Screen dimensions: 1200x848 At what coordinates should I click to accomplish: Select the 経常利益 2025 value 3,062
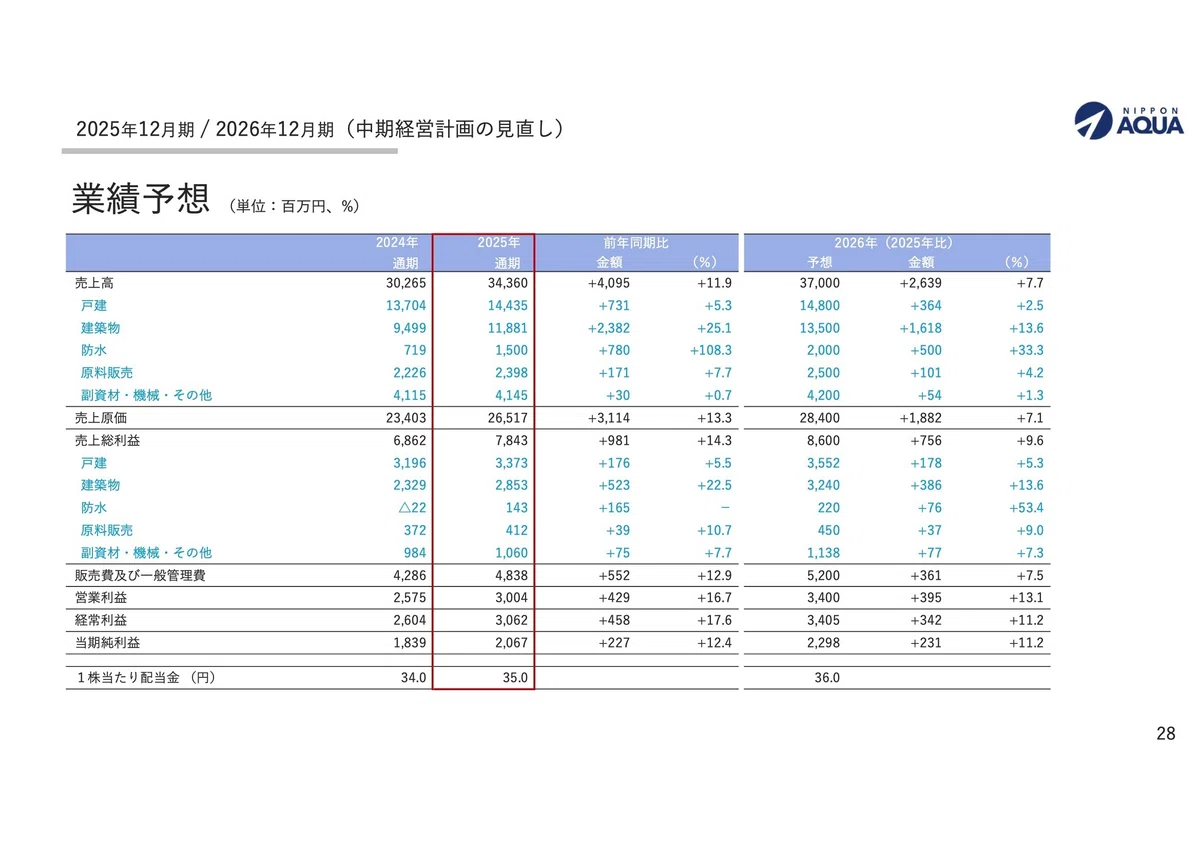point(510,620)
